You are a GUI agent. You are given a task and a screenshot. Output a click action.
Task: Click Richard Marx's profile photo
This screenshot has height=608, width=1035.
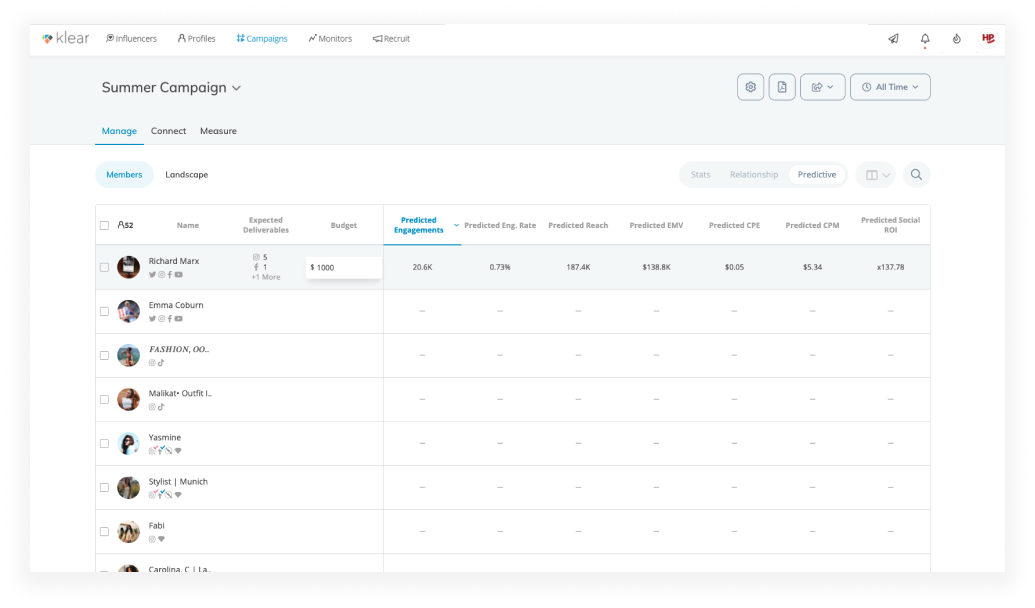pyautogui.click(x=128, y=267)
